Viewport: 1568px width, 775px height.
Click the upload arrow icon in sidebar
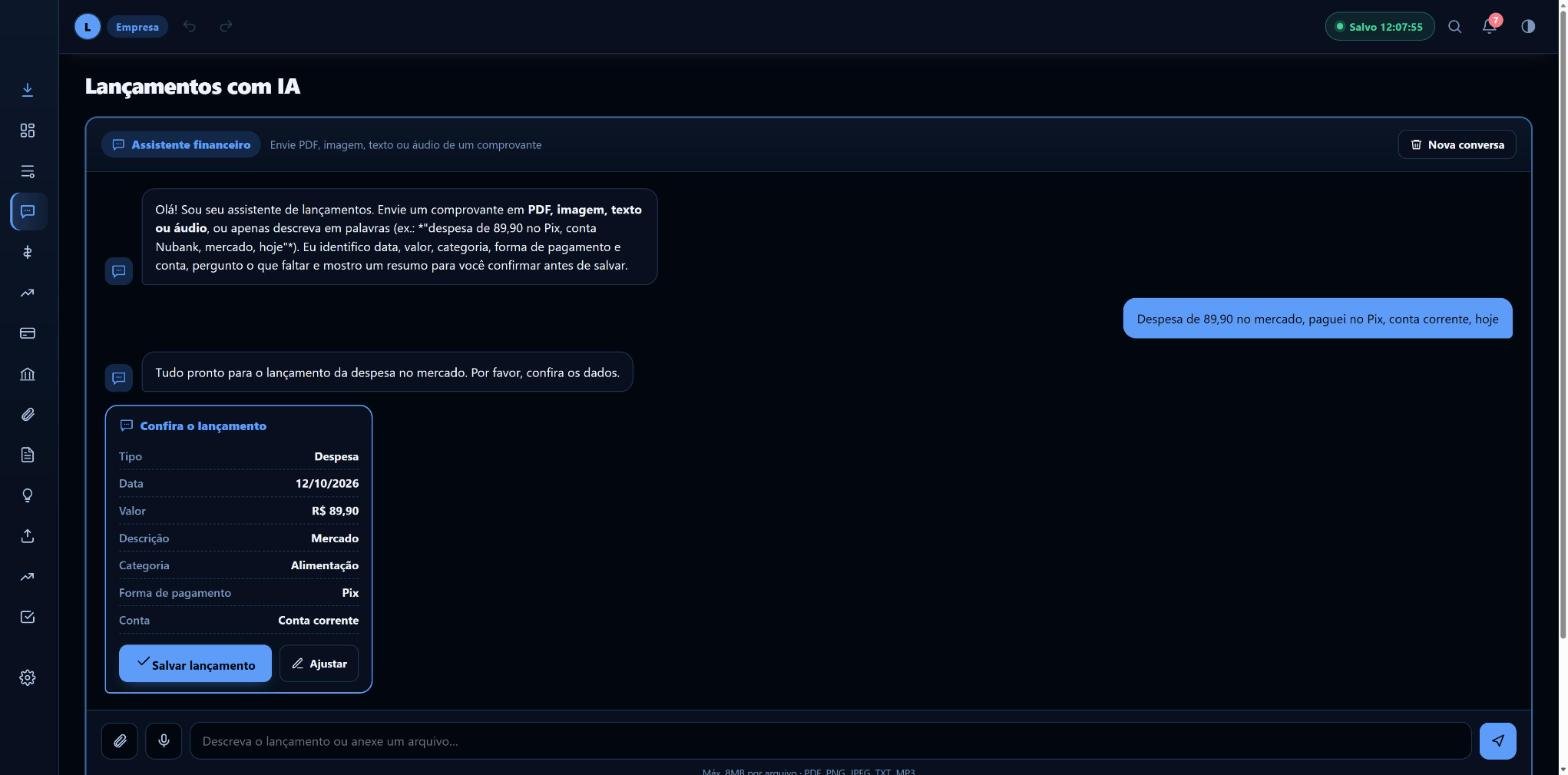27,536
